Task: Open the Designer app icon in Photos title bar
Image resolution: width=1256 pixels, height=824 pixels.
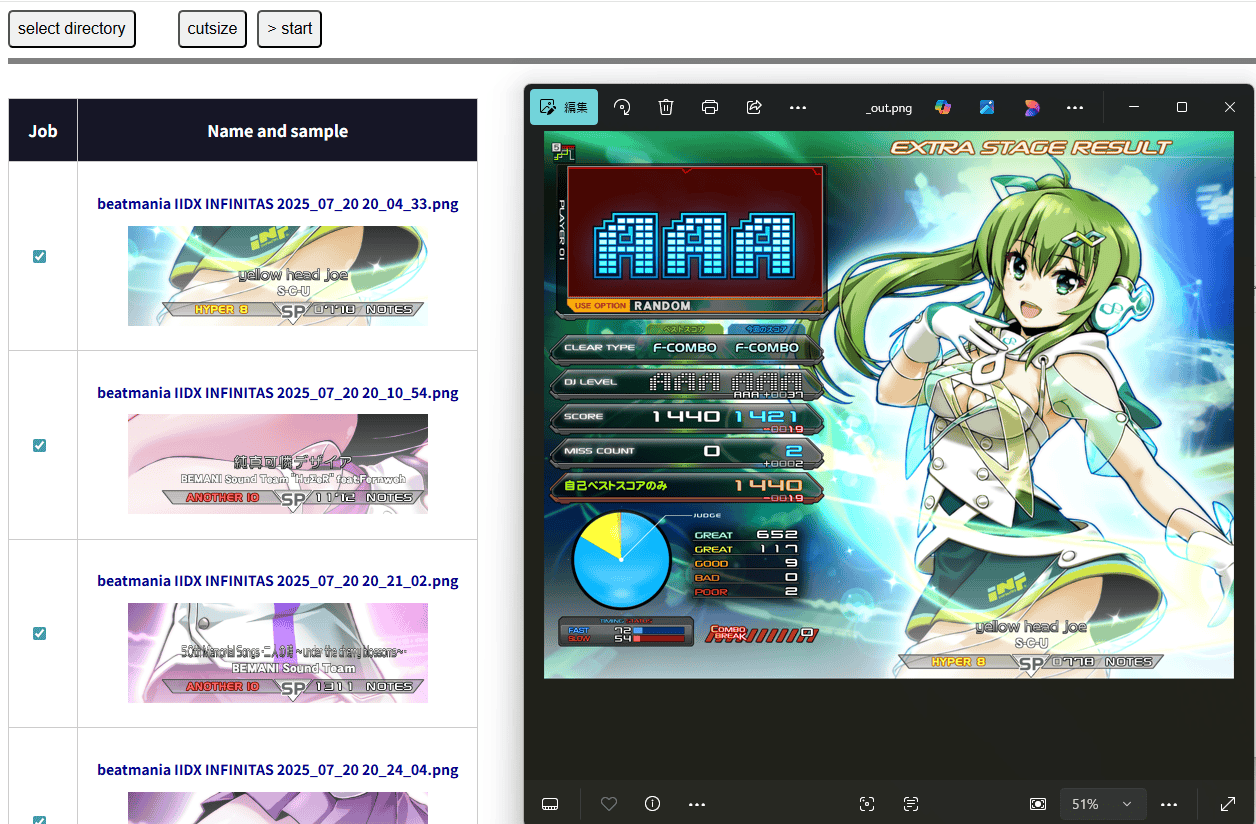Action: pos(986,107)
